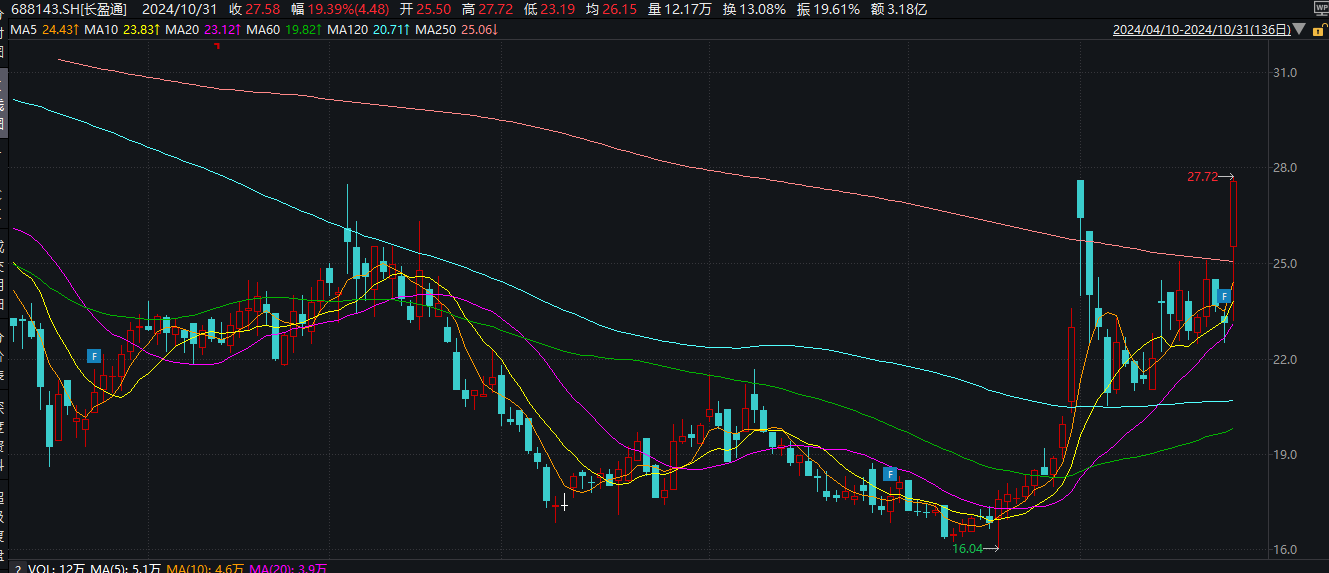Screen dimensions: 1329x573
Task: Click the F marker near the 22 price level
Action: (94, 356)
